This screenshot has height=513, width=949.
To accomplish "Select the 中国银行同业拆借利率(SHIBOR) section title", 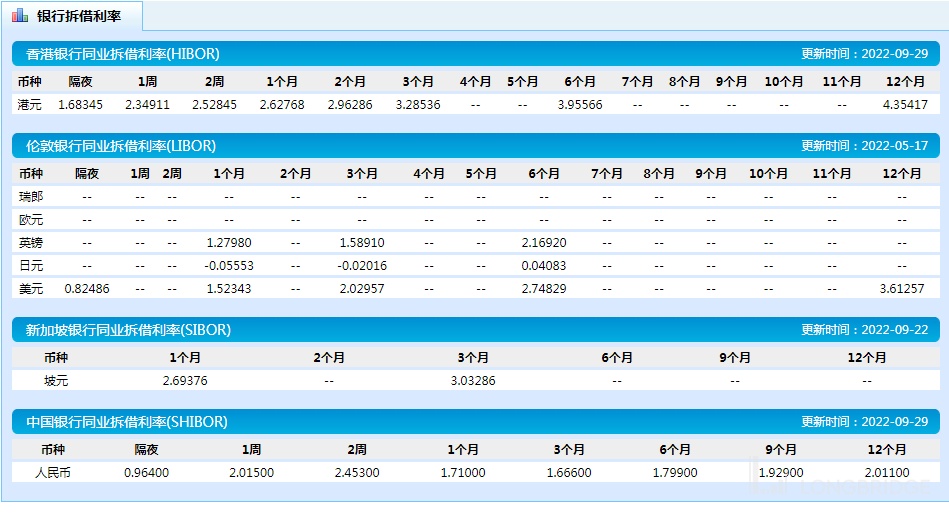I will click(127, 422).
